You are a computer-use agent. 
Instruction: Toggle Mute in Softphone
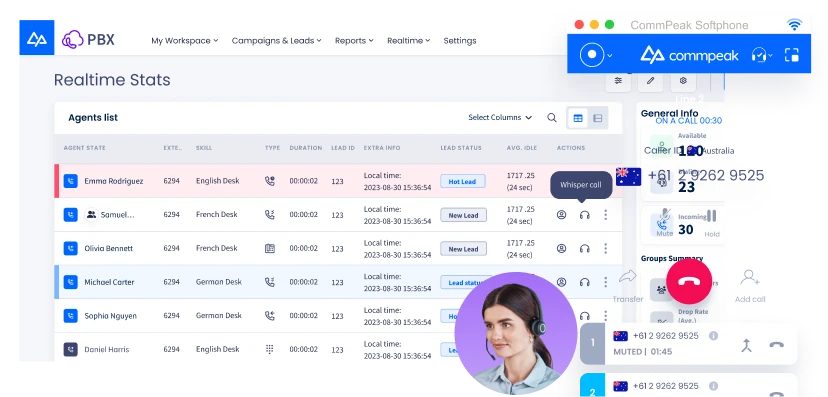pyautogui.click(x=665, y=222)
